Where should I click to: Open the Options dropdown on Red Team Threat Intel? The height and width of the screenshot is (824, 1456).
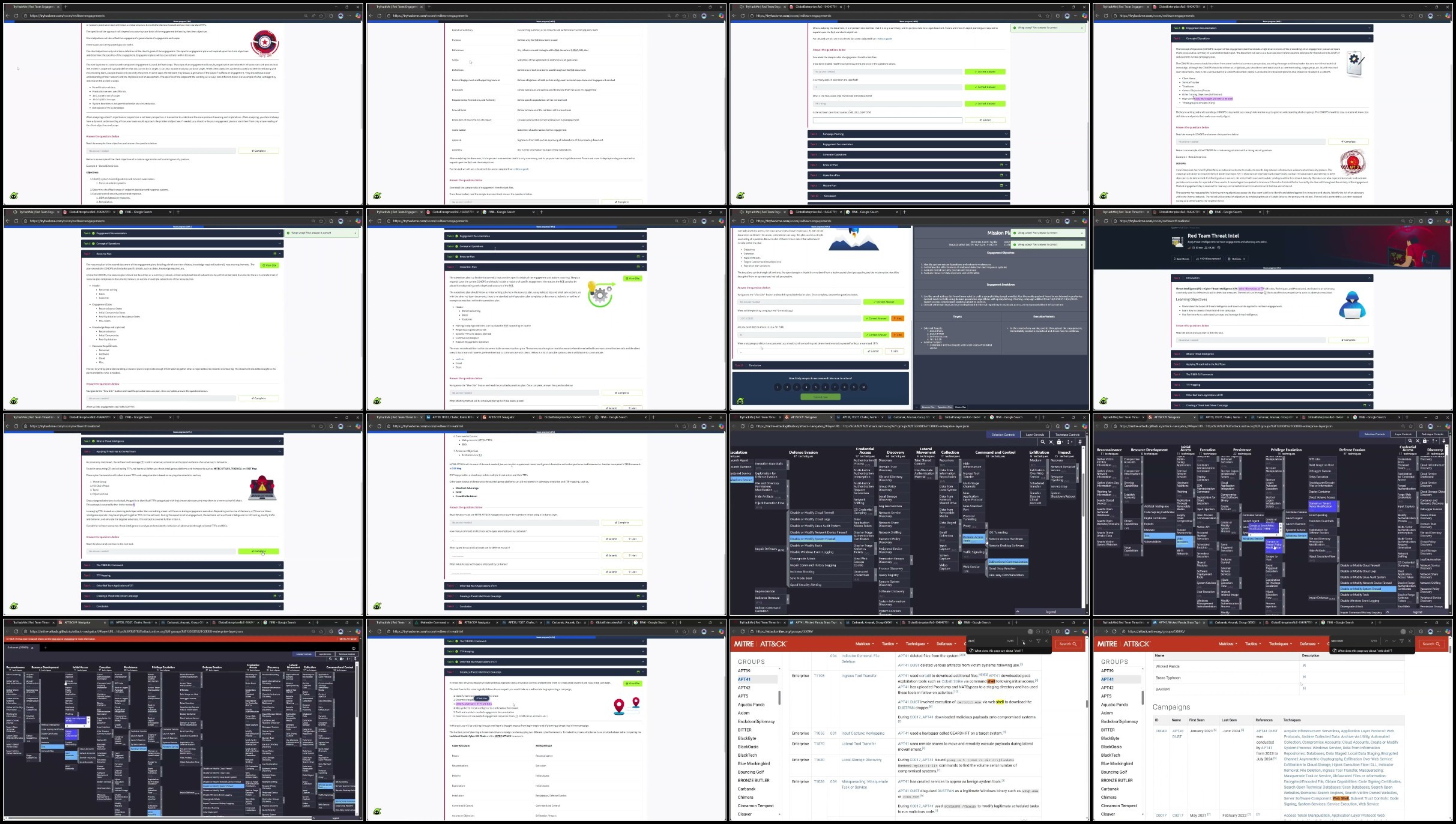coord(1238,259)
